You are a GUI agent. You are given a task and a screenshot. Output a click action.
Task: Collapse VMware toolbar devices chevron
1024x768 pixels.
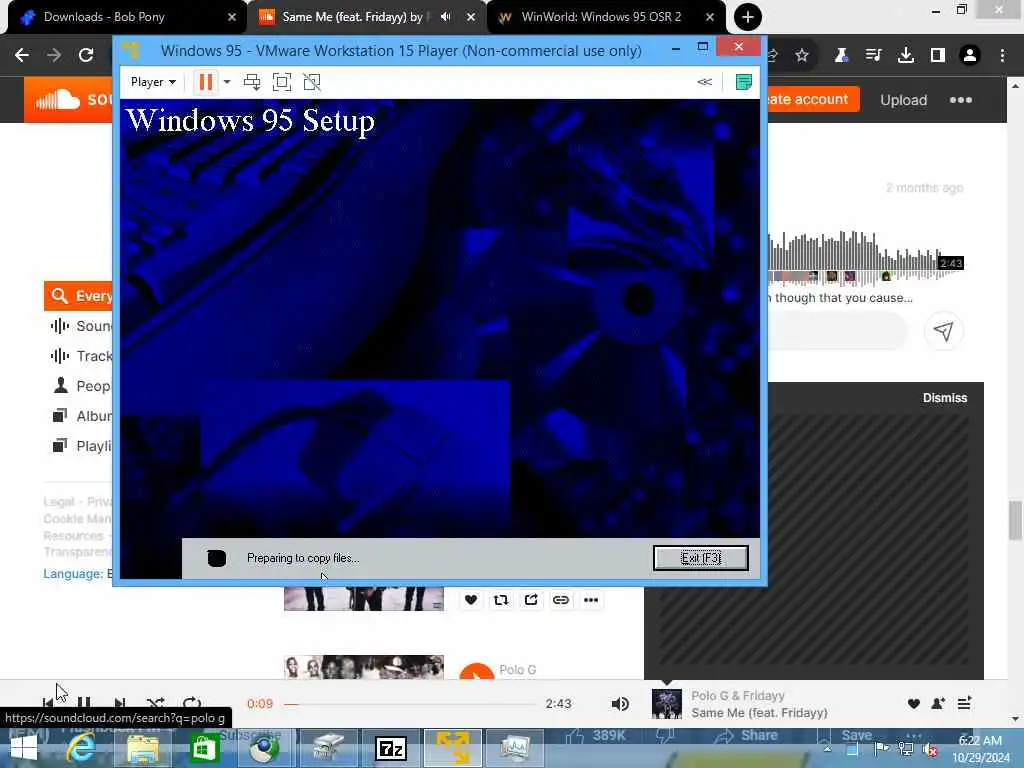pyautogui.click(x=705, y=82)
